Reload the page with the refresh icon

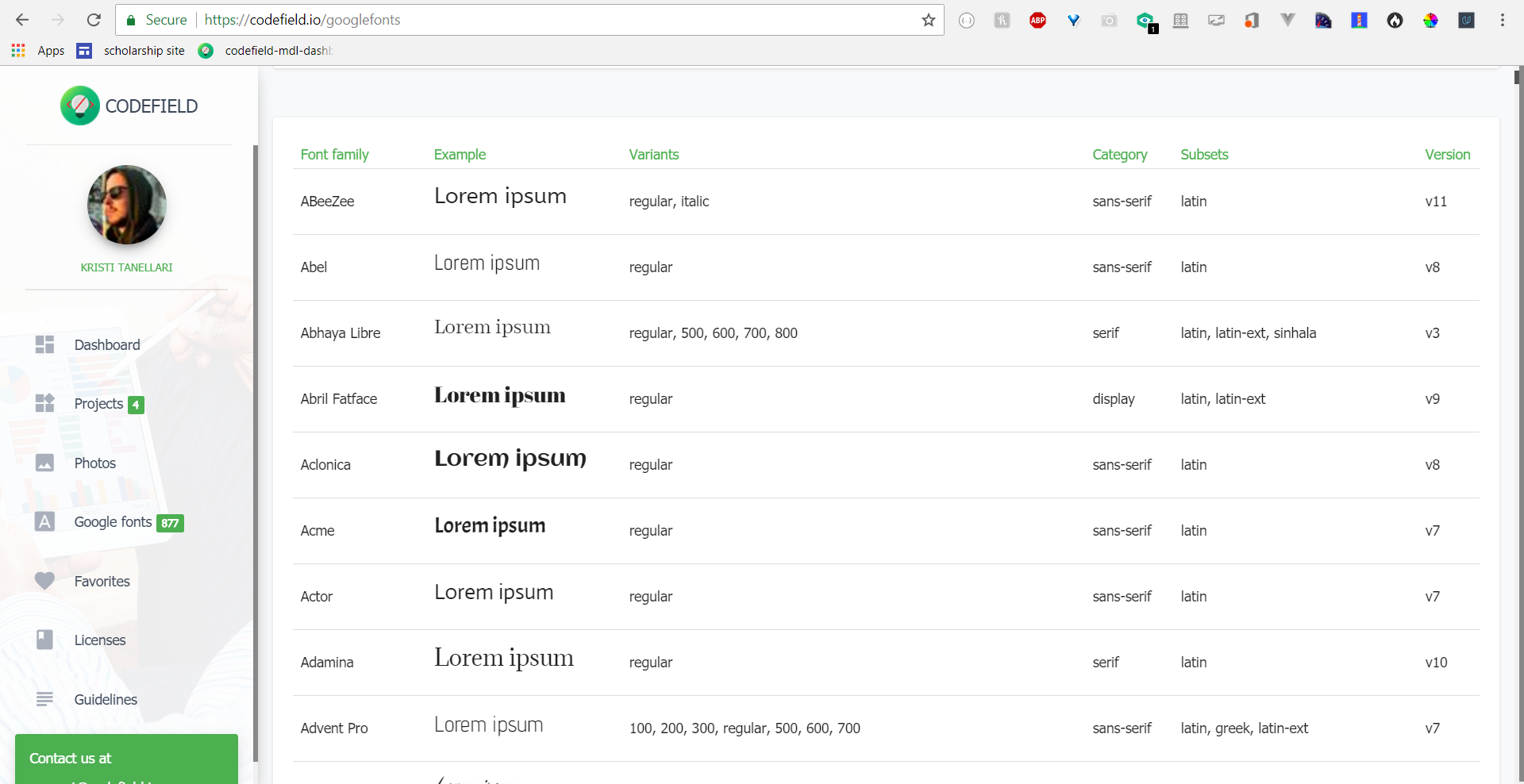click(94, 20)
